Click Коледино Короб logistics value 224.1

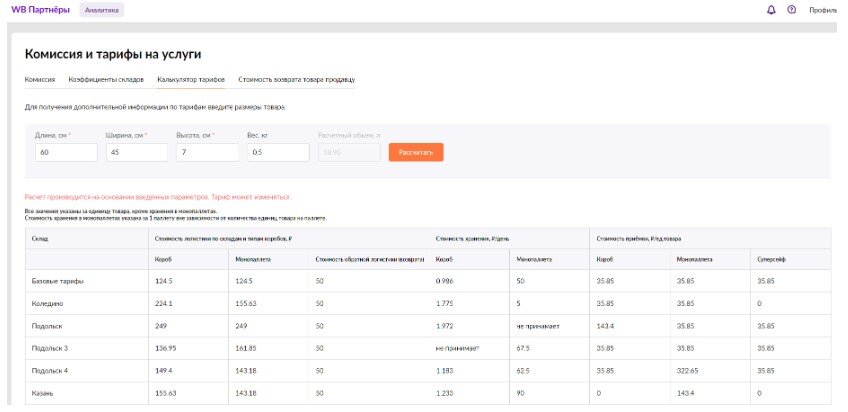coord(164,304)
